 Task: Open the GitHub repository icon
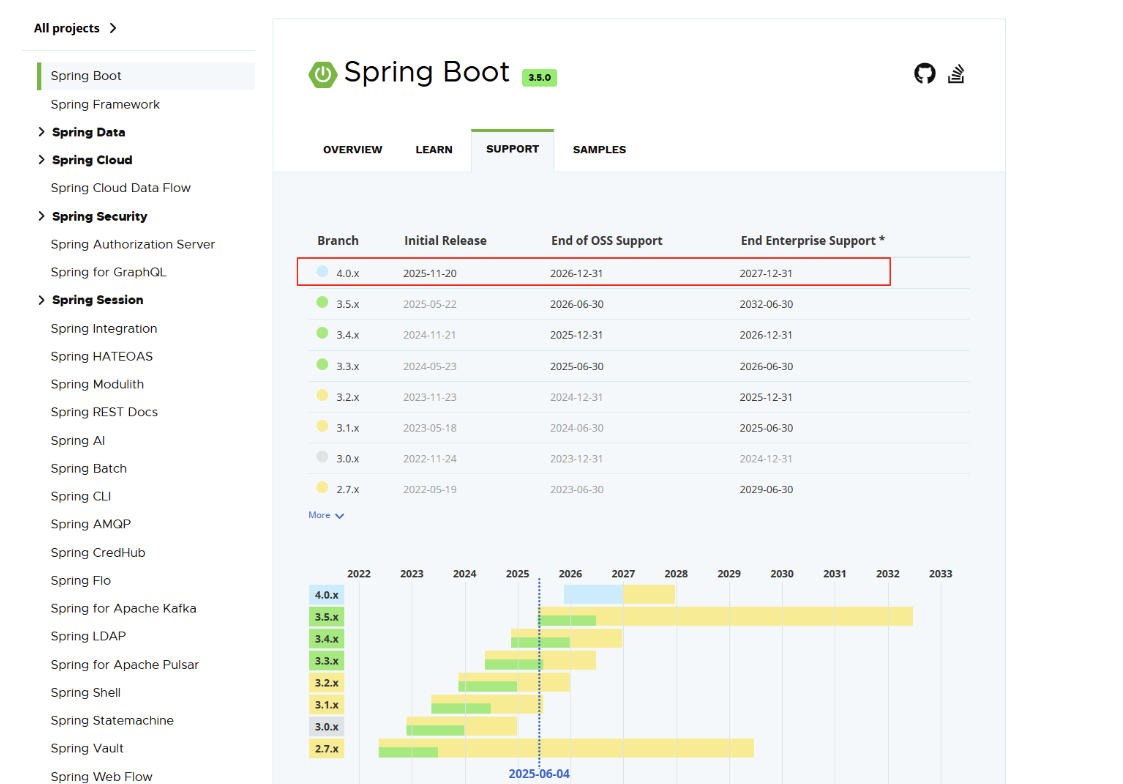(x=925, y=73)
